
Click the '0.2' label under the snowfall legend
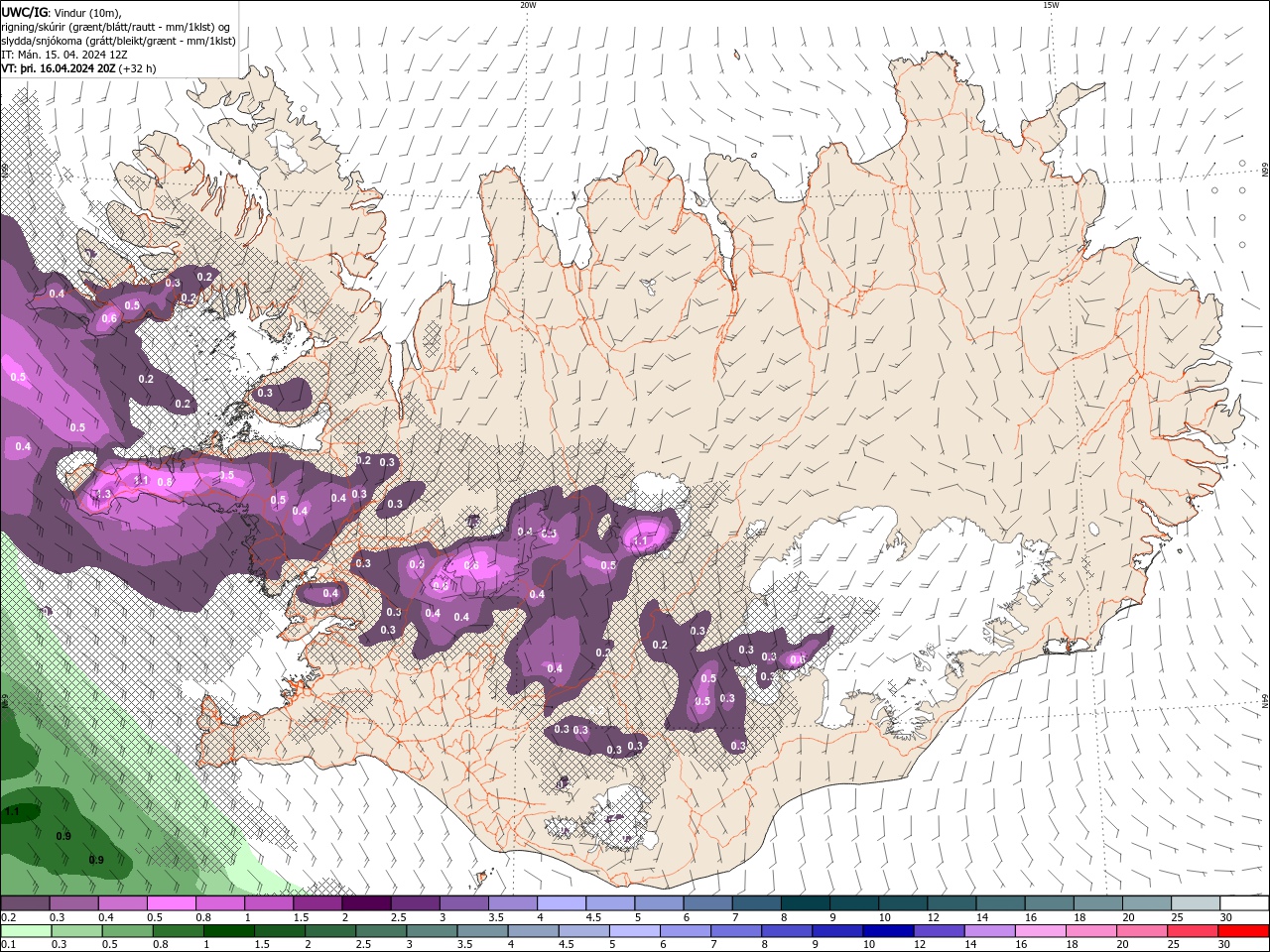[7, 917]
